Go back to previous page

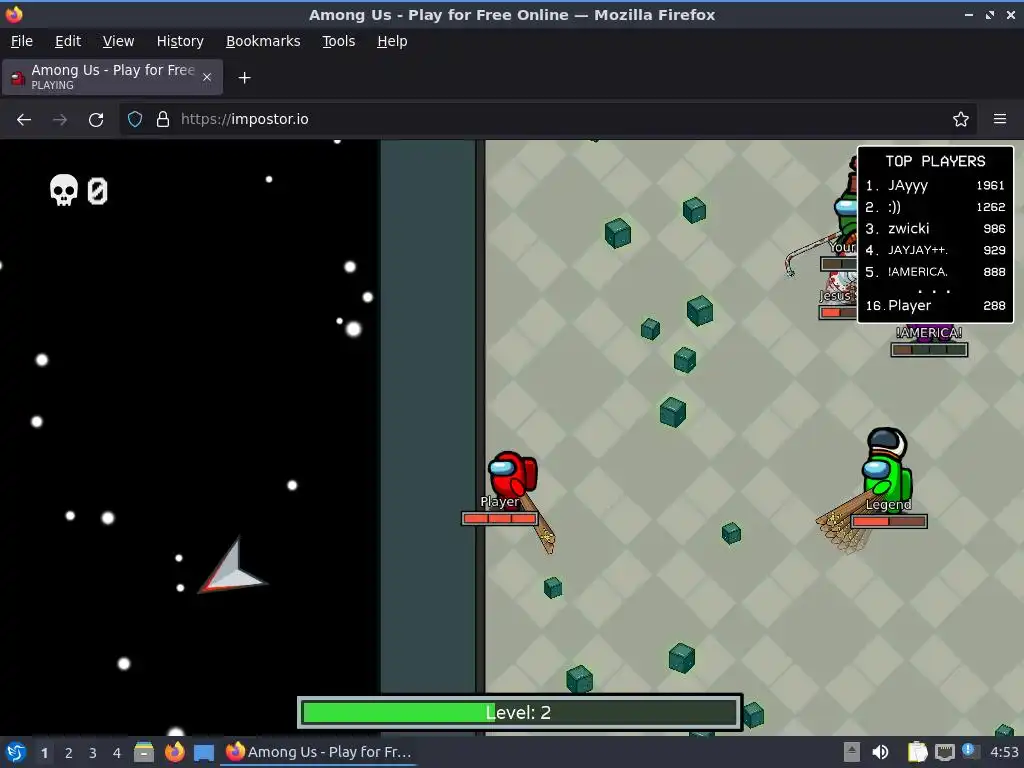(x=24, y=120)
